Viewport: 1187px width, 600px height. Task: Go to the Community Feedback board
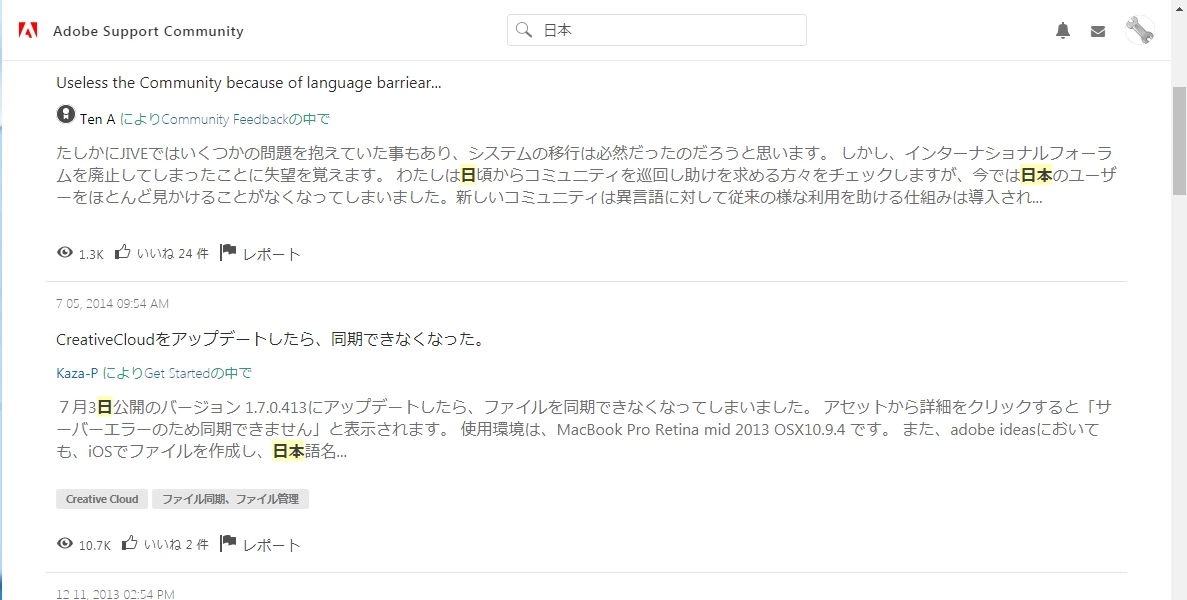tap(225, 119)
